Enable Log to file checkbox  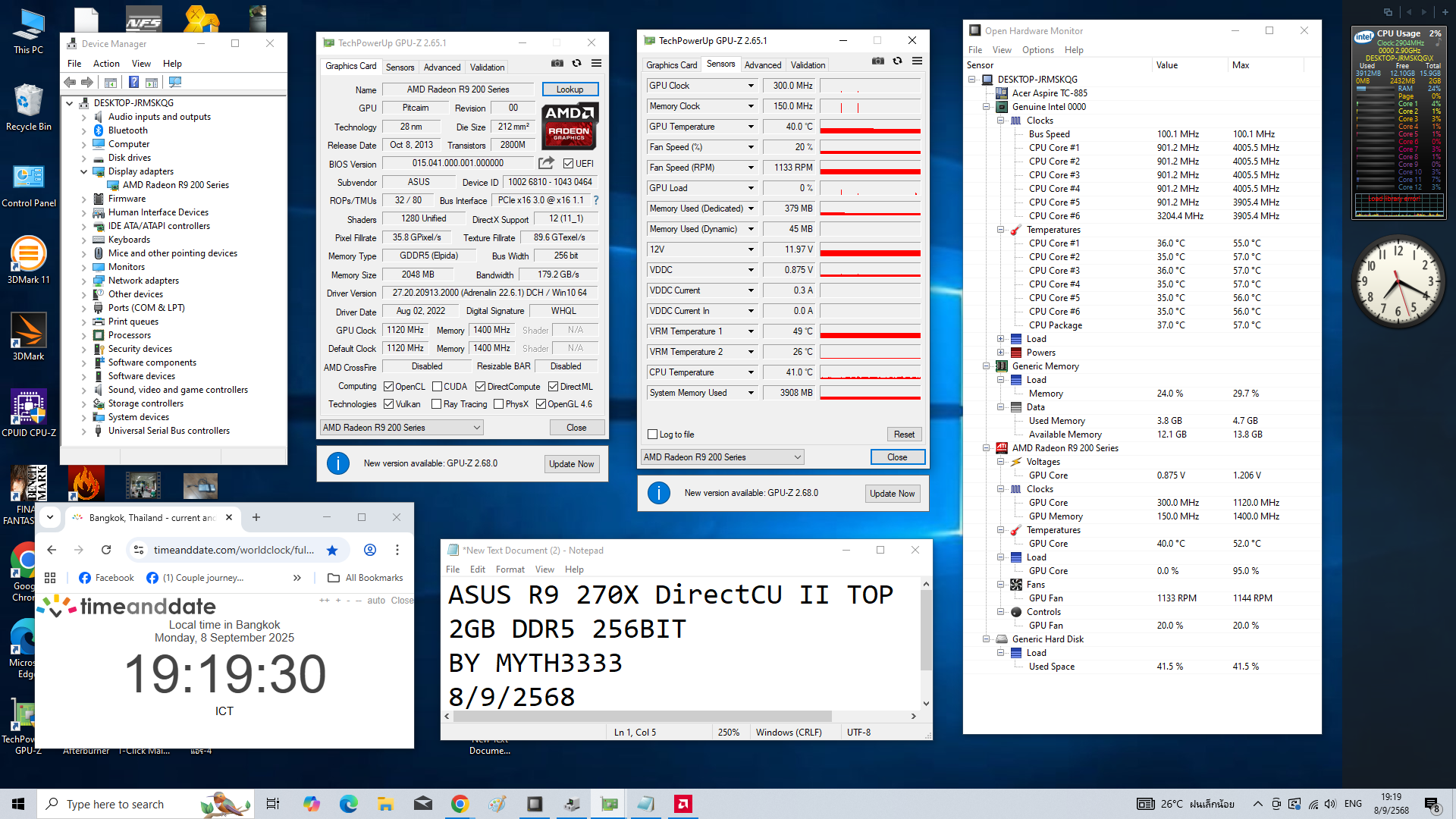coord(653,435)
